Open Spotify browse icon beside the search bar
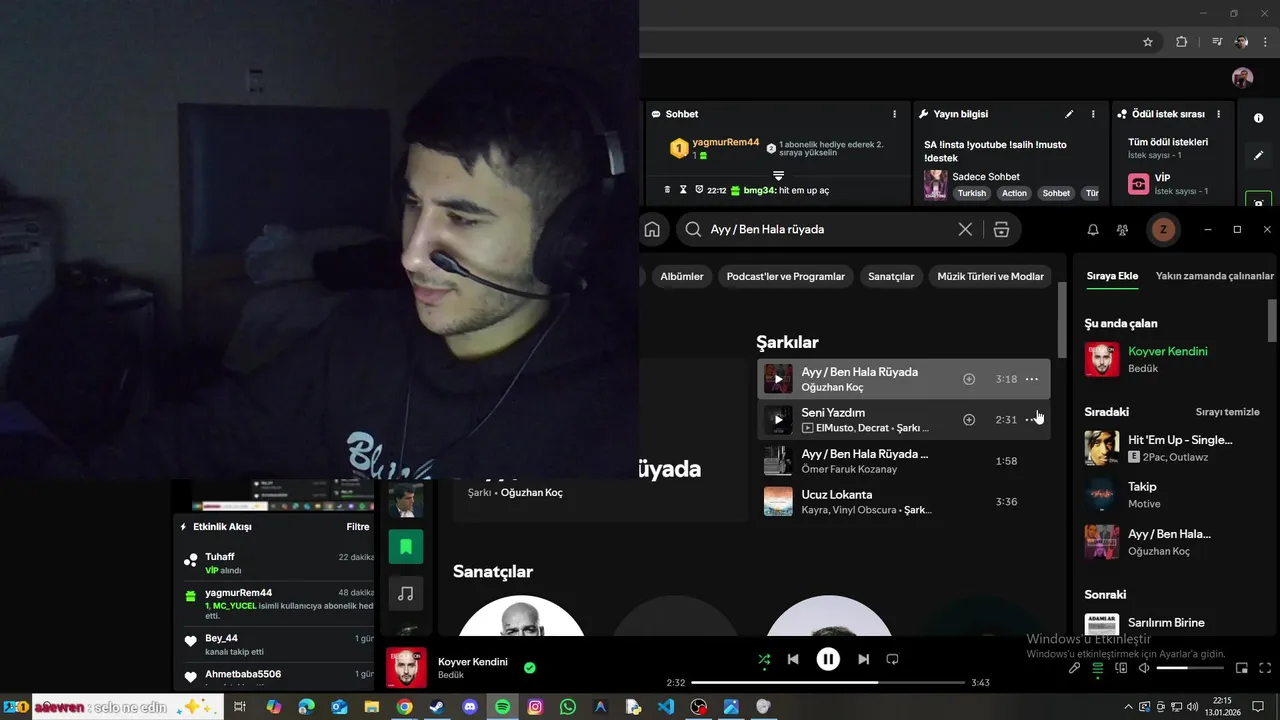 [1001, 229]
